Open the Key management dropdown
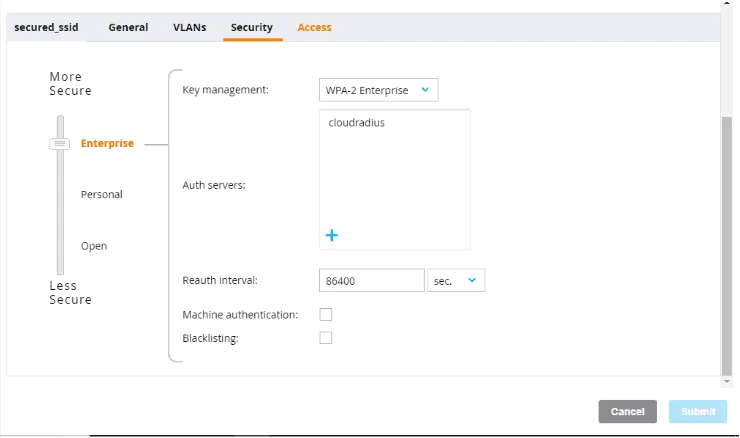This screenshot has height=438, width=740. coord(378,90)
